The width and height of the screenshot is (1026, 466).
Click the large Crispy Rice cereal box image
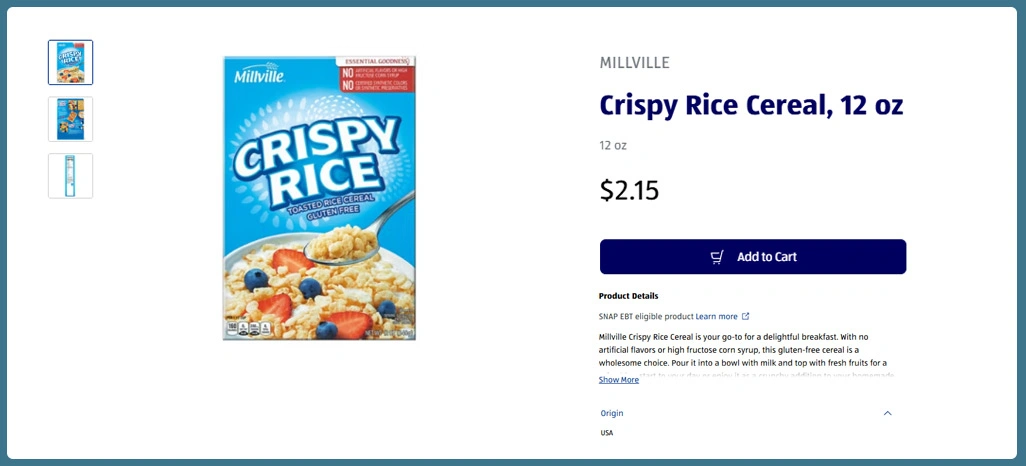coord(319,198)
